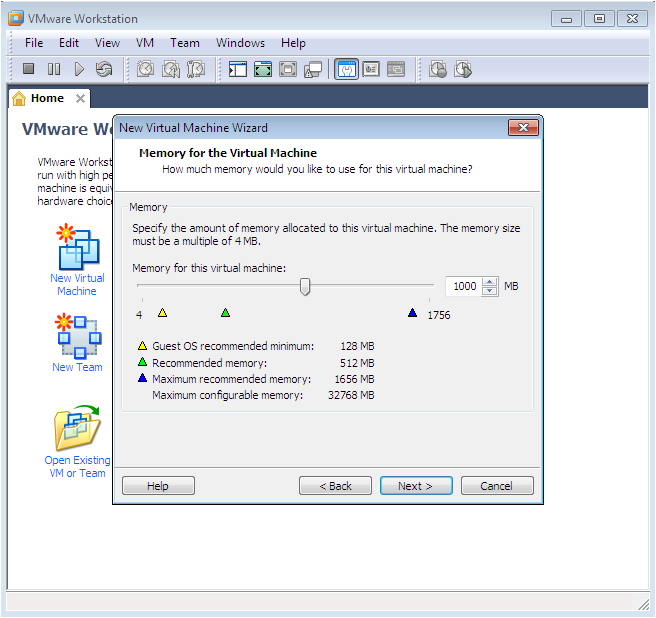Click the wizard Help button
Image resolution: width=656 pixels, height=618 pixels.
(x=158, y=485)
